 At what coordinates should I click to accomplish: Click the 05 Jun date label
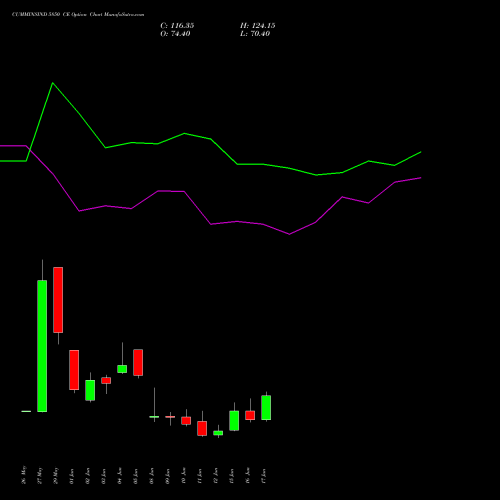click(136, 476)
